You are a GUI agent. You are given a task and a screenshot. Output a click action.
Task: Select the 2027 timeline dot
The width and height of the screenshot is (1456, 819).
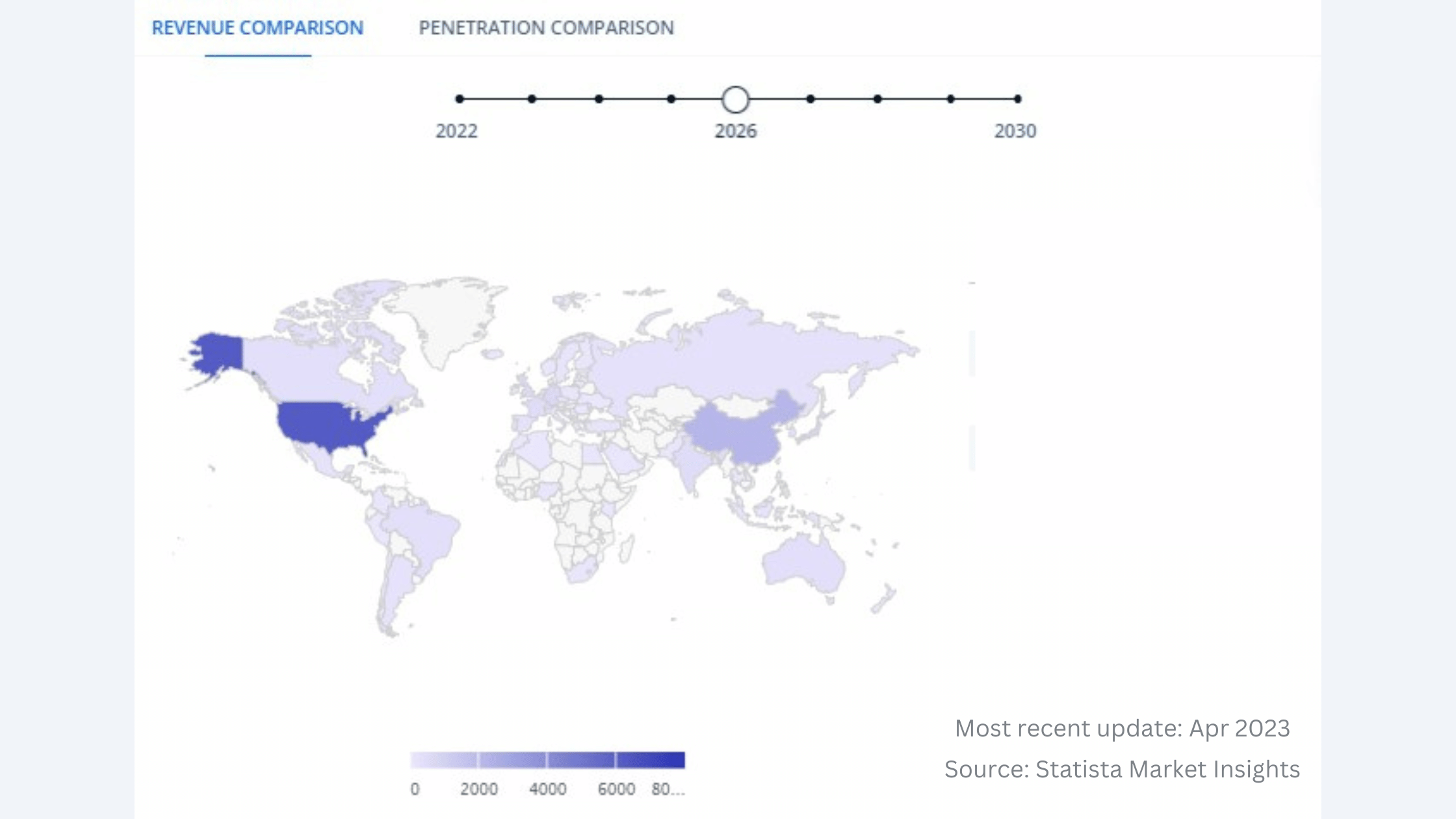pos(810,99)
